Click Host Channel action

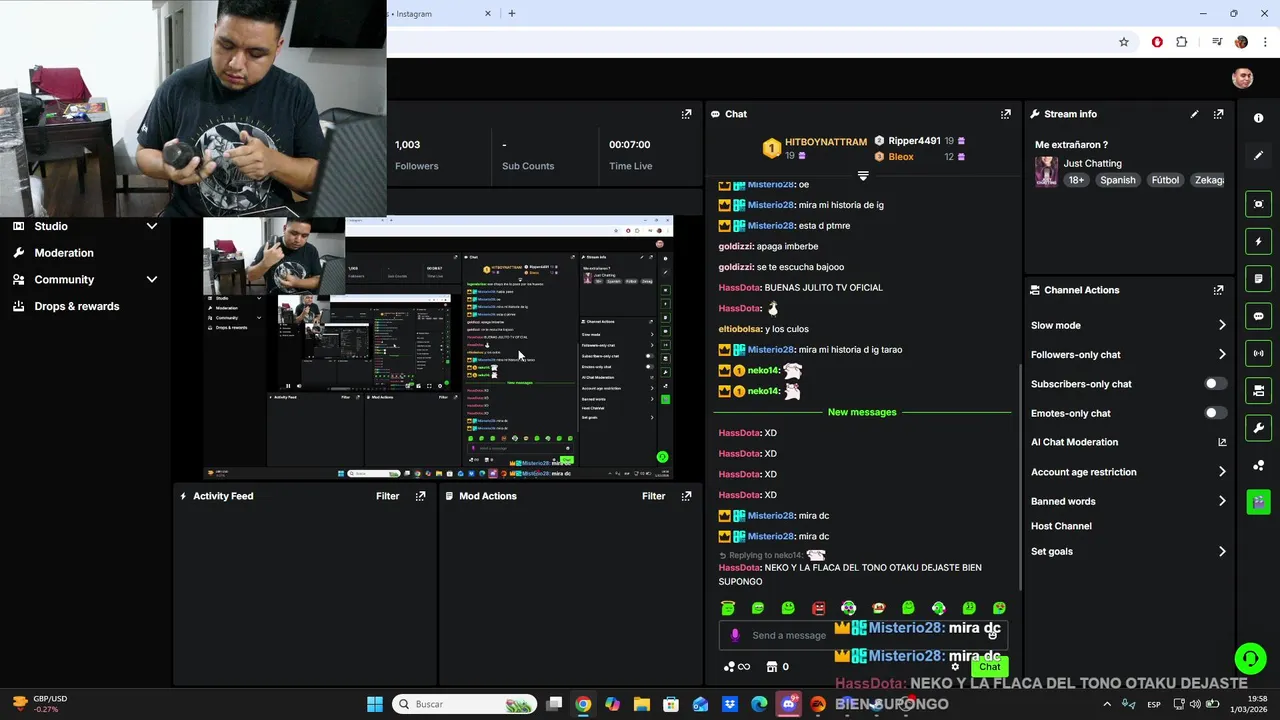click(1061, 526)
